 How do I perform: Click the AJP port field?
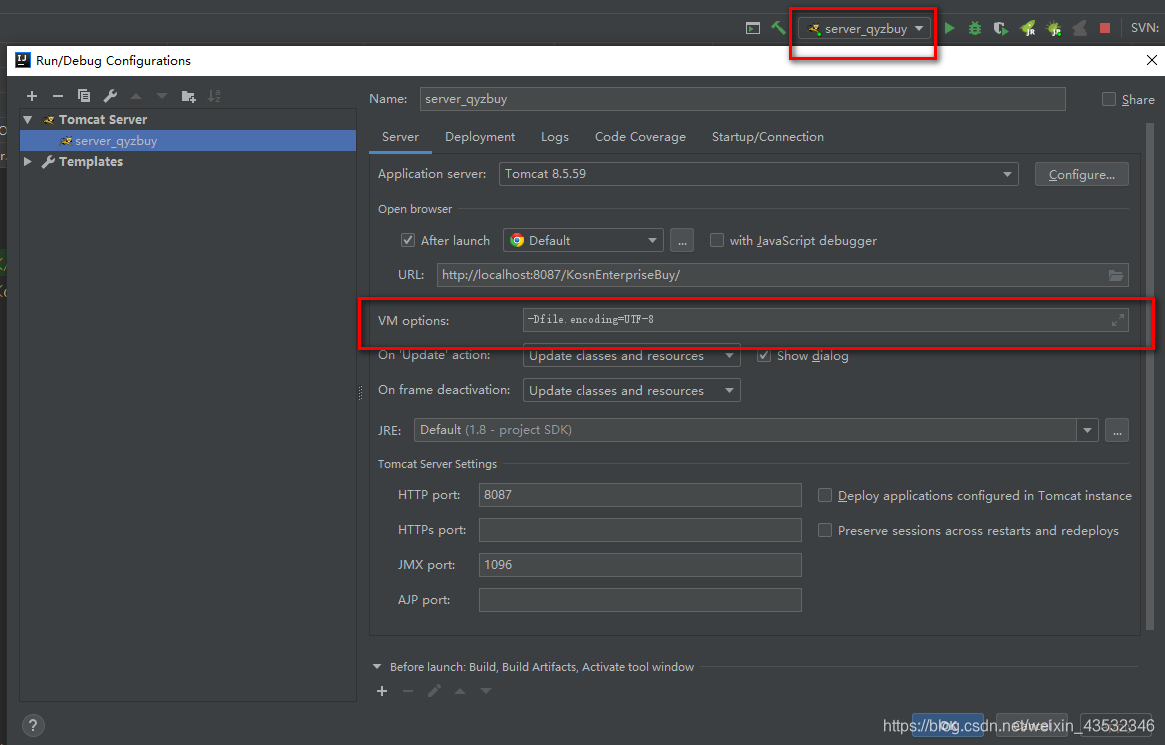(x=640, y=599)
